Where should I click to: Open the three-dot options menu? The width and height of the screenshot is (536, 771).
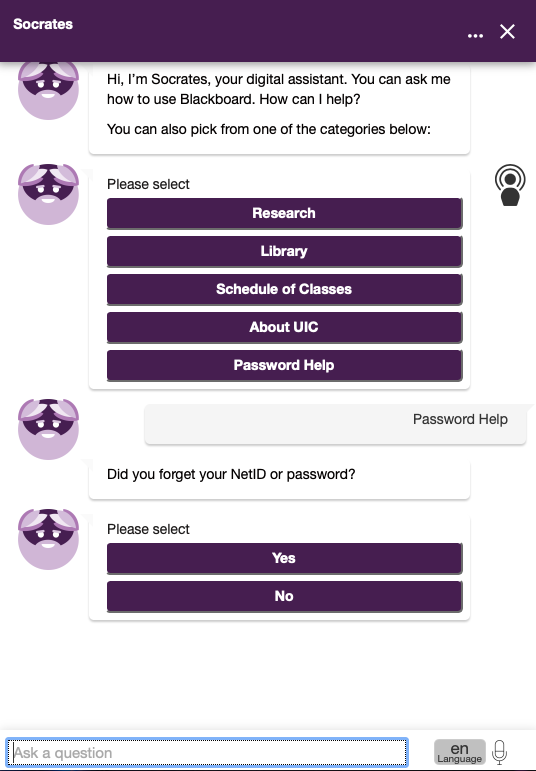click(475, 36)
